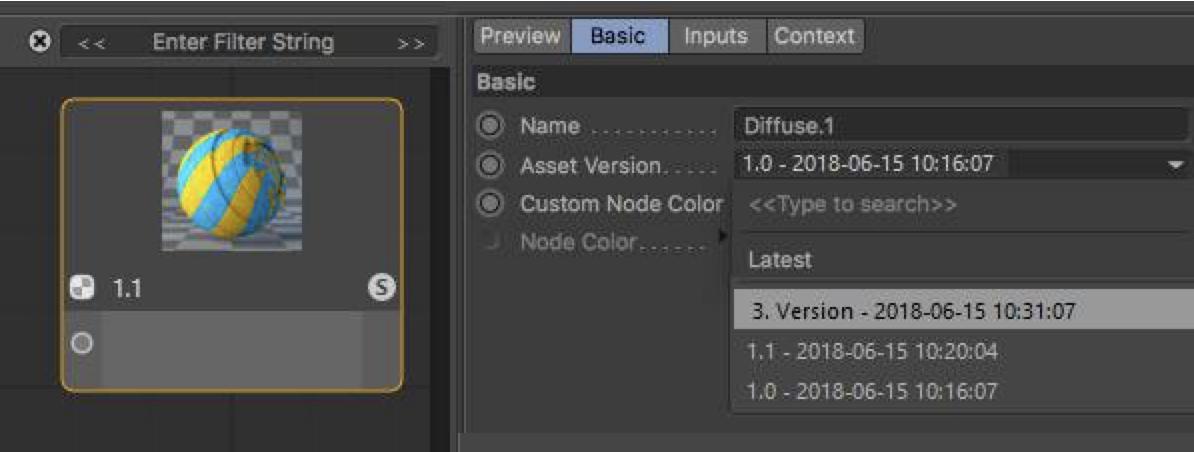
Task: Click the checkered asset icon beside 1.1
Action: point(82,288)
